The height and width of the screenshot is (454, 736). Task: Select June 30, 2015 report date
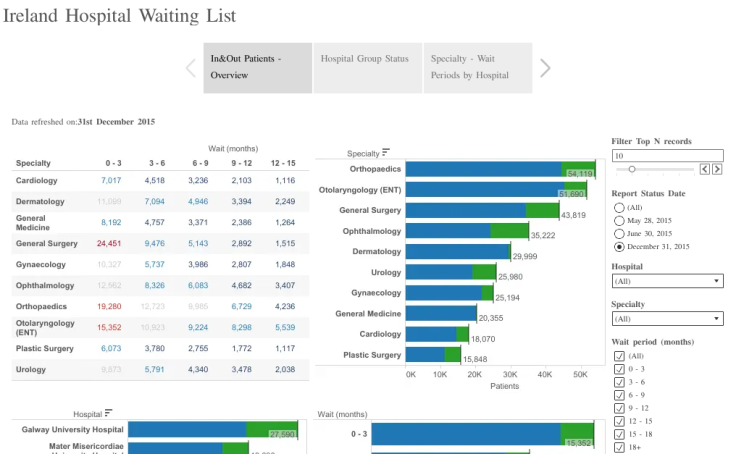(619, 234)
